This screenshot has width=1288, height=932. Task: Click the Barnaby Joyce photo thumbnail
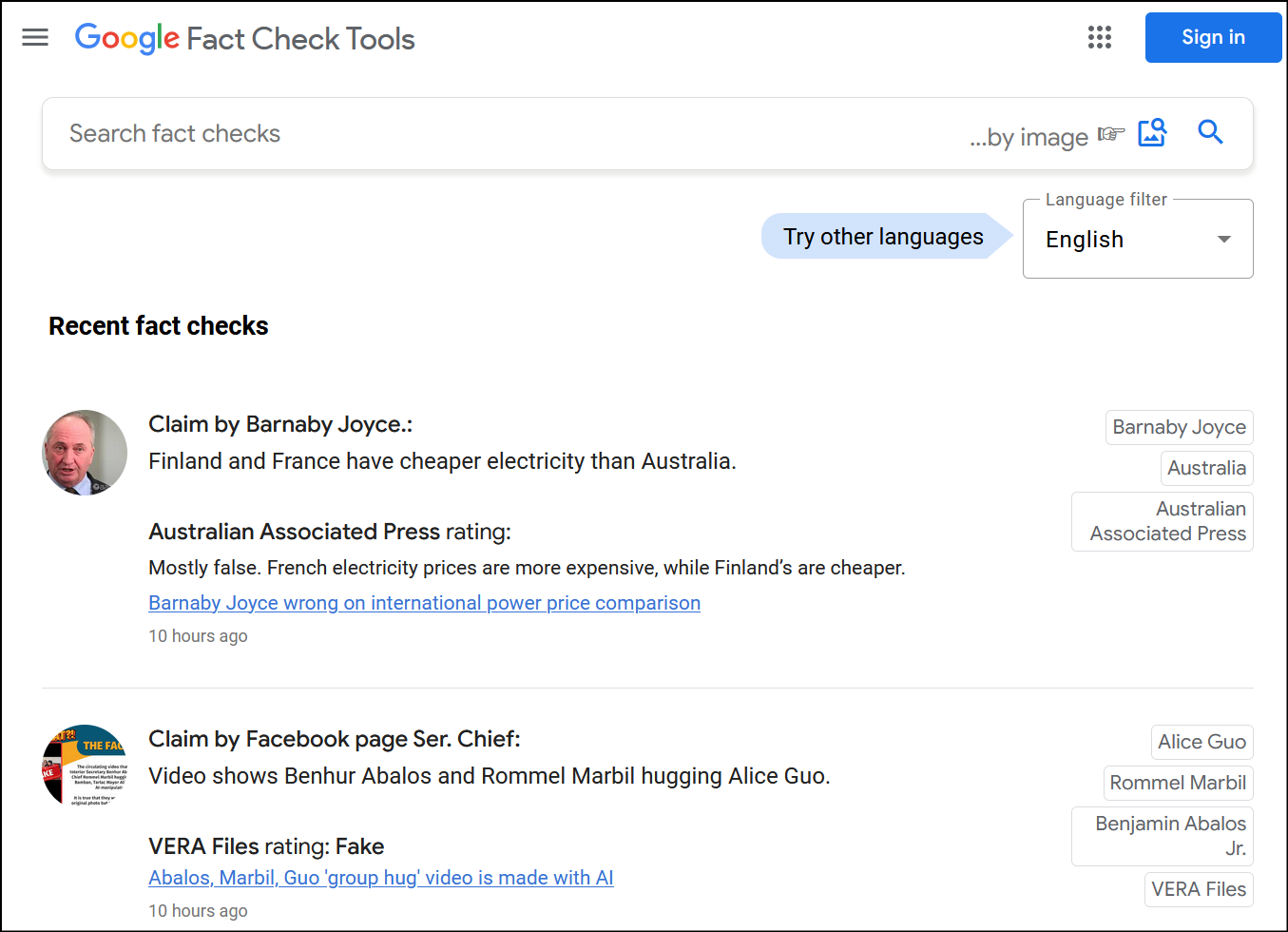point(85,453)
